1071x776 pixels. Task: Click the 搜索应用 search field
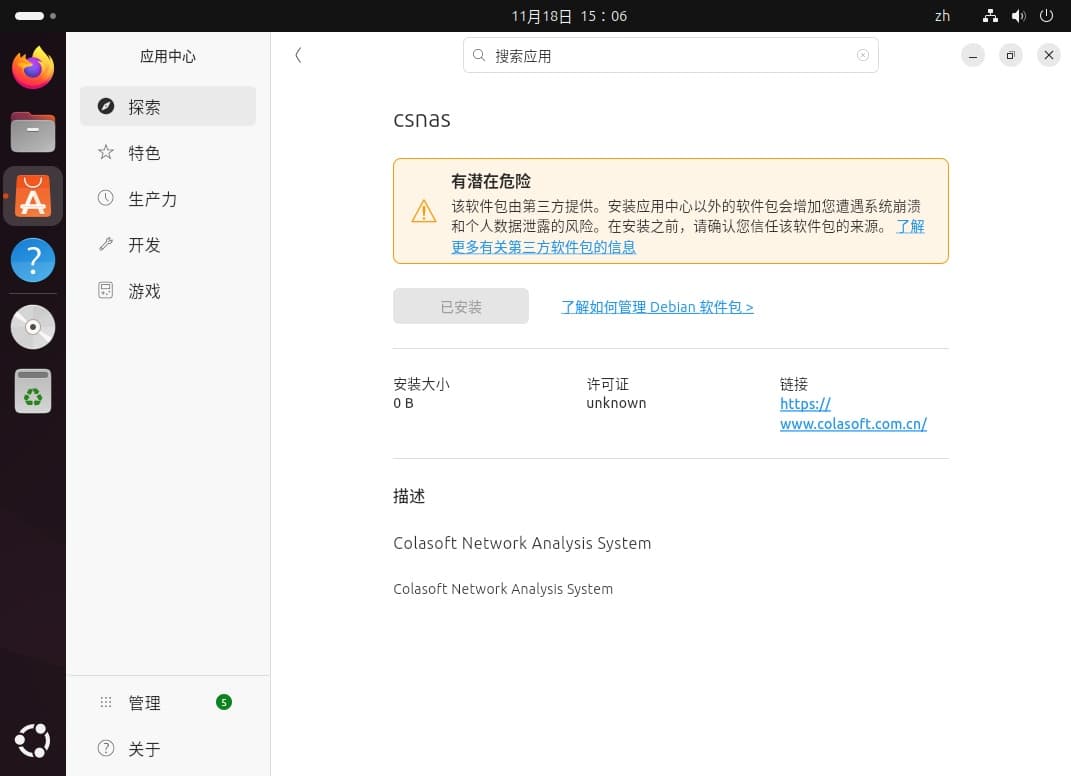pos(670,56)
